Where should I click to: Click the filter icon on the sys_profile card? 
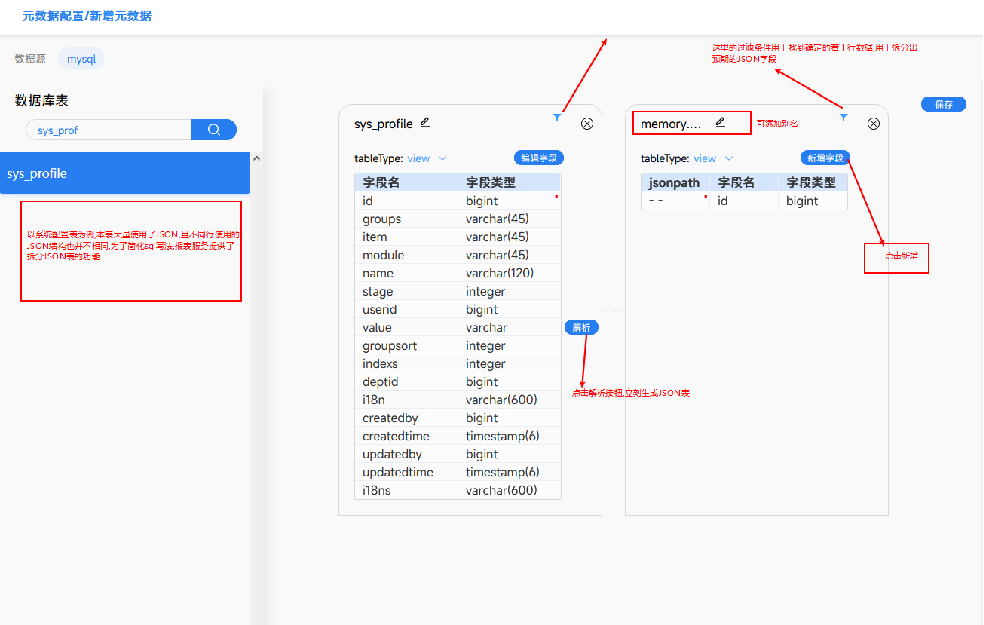coord(557,118)
